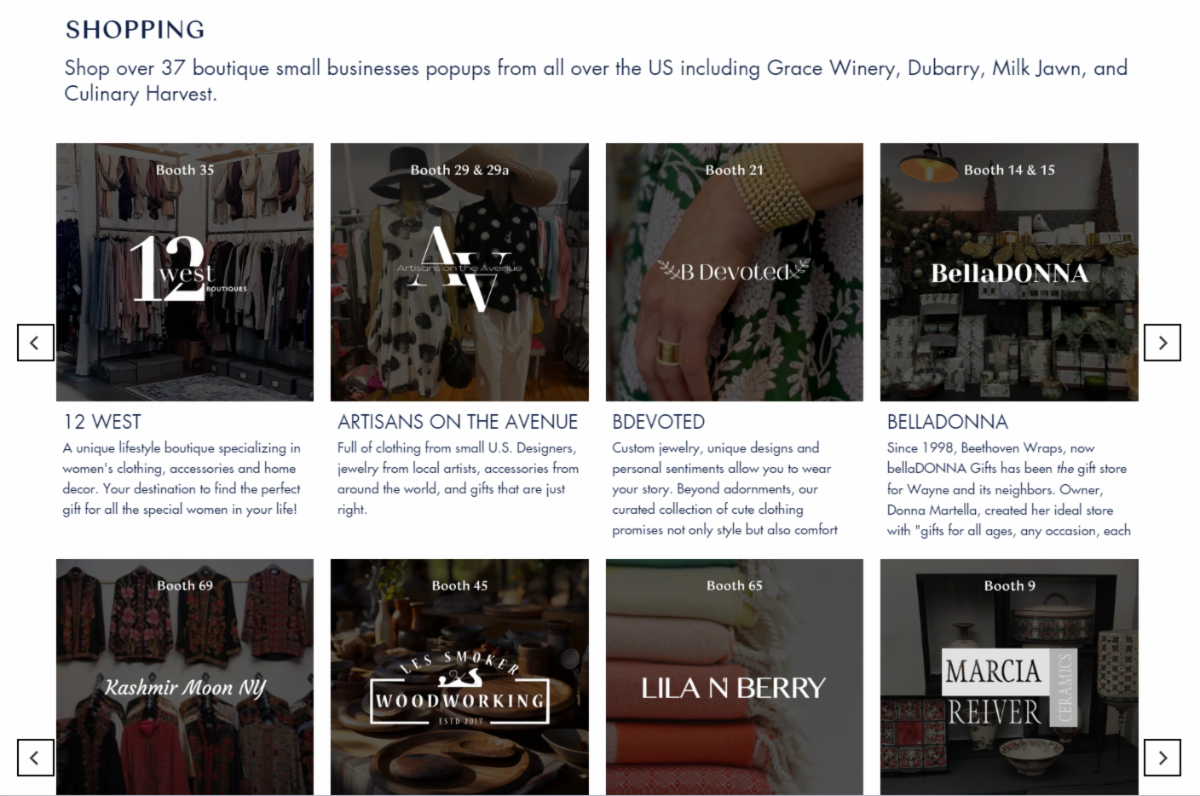Open the 12 West boutique thumbnail
Image resolution: width=1200 pixels, height=796 pixels.
pyautogui.click(x=185, y=272)
